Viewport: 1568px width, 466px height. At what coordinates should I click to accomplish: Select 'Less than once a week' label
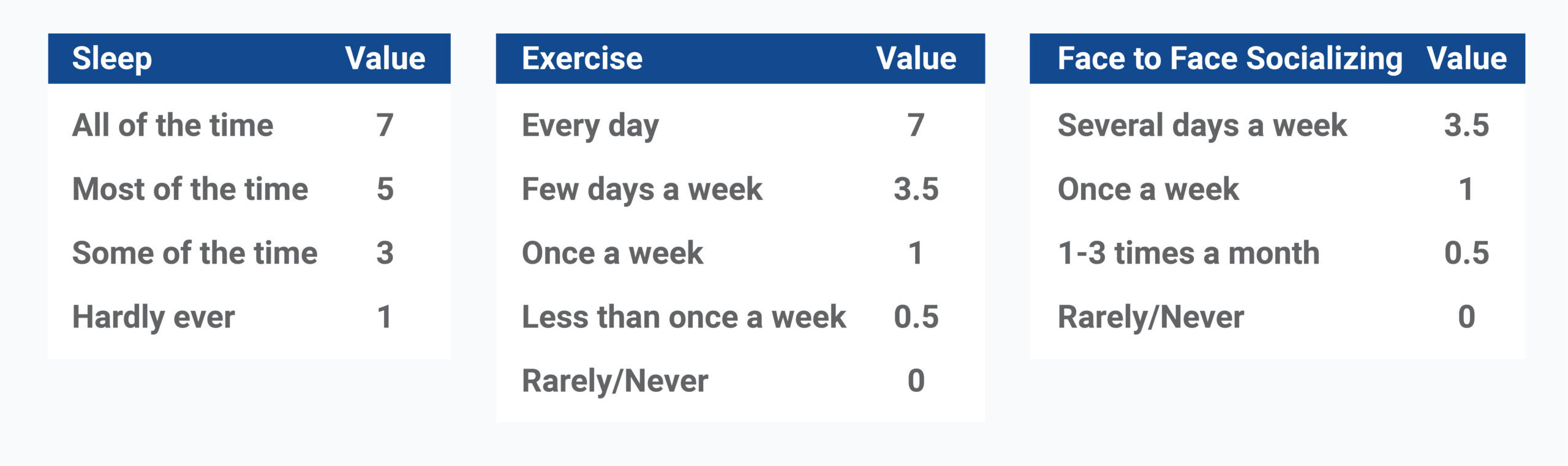click(x=684, y=317)
